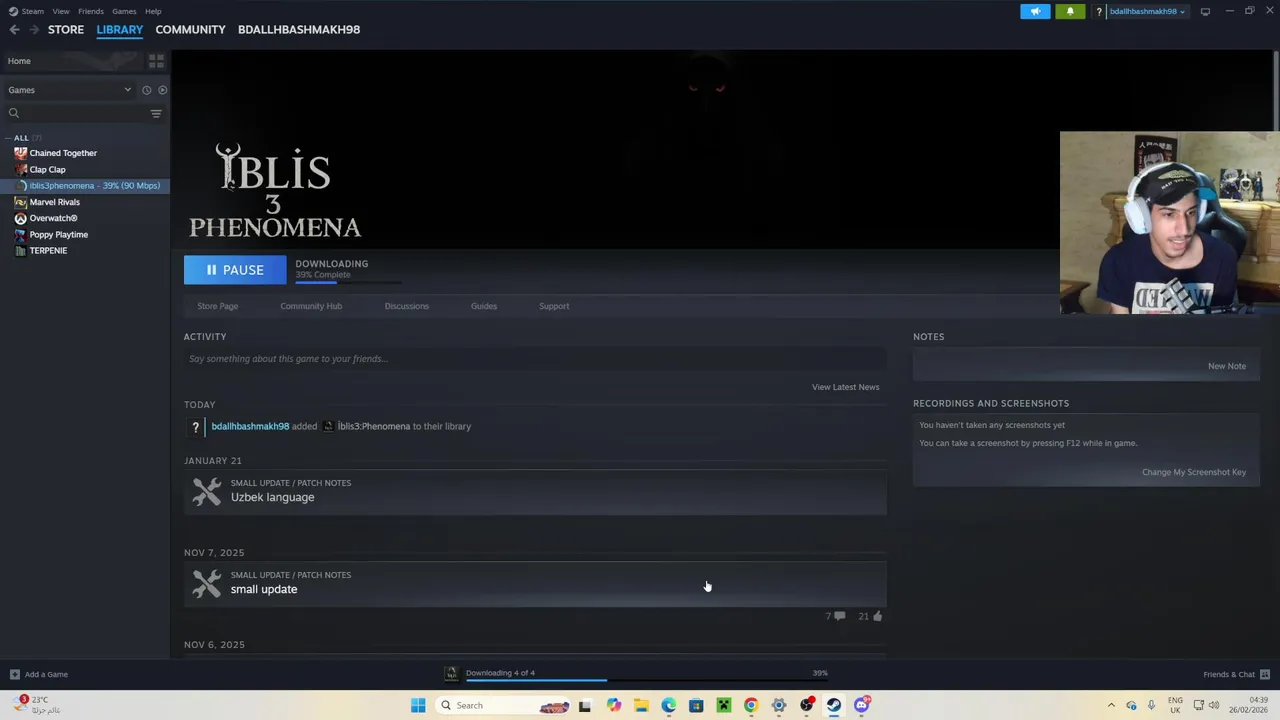The height and width of the screenshot is (720, 1280).
Task: Open Minecraft from the taskbar
Action: pyautogui.click(x=724, y=706)
